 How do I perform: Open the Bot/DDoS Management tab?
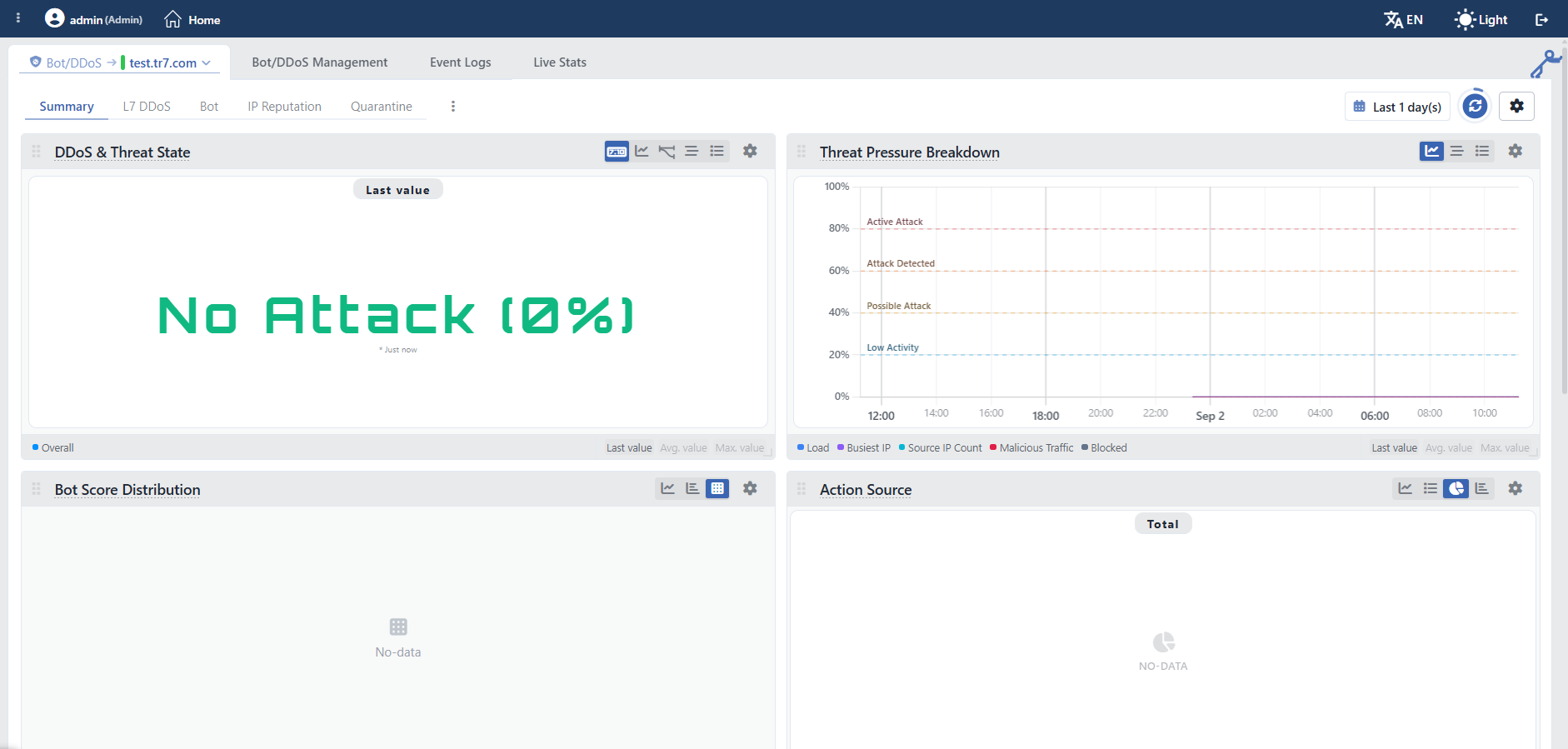320,62
